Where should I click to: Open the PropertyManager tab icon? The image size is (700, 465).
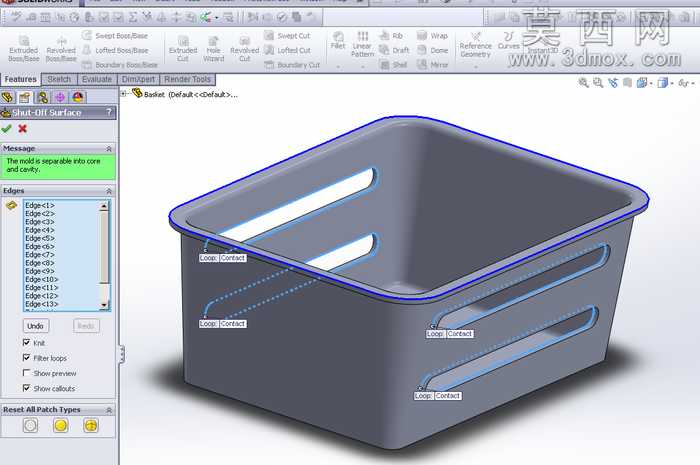(25, 97)
